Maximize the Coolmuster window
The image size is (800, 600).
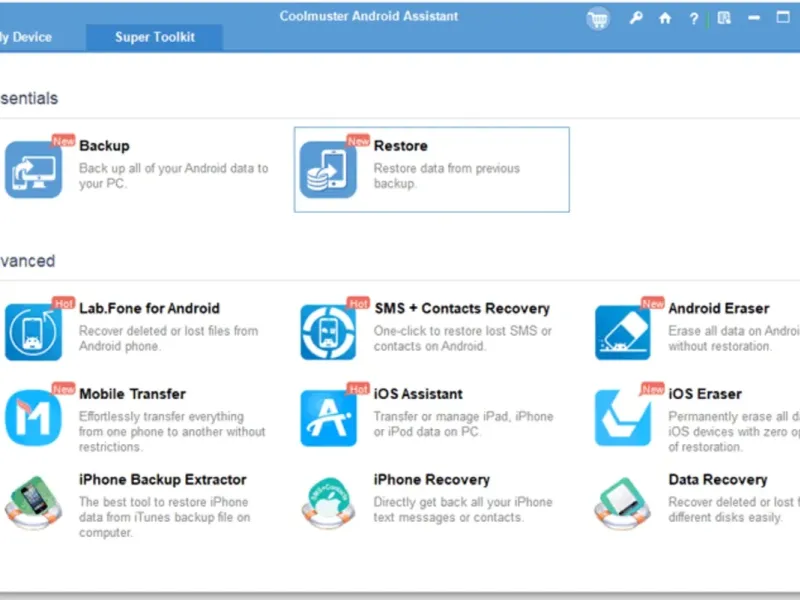783,17
